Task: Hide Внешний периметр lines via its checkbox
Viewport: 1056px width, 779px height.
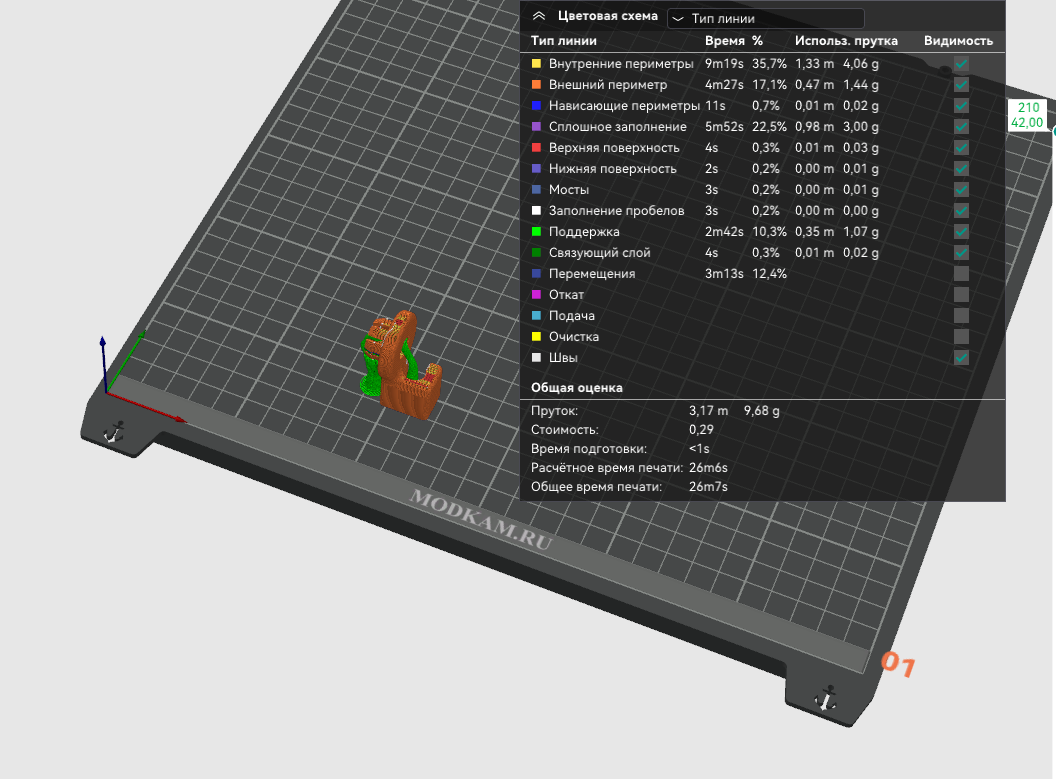Action: [x=961, y=85]
